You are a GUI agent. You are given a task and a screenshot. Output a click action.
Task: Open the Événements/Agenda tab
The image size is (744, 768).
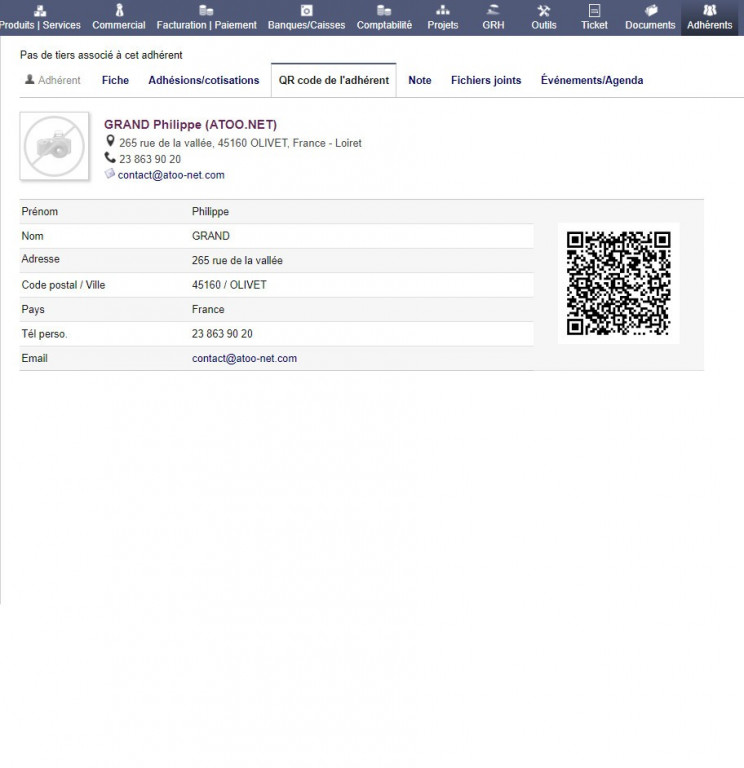[592, 80]
